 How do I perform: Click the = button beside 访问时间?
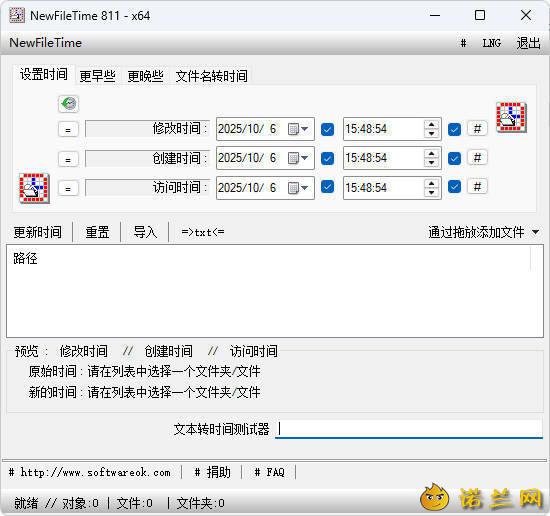[x=68, y=188]
